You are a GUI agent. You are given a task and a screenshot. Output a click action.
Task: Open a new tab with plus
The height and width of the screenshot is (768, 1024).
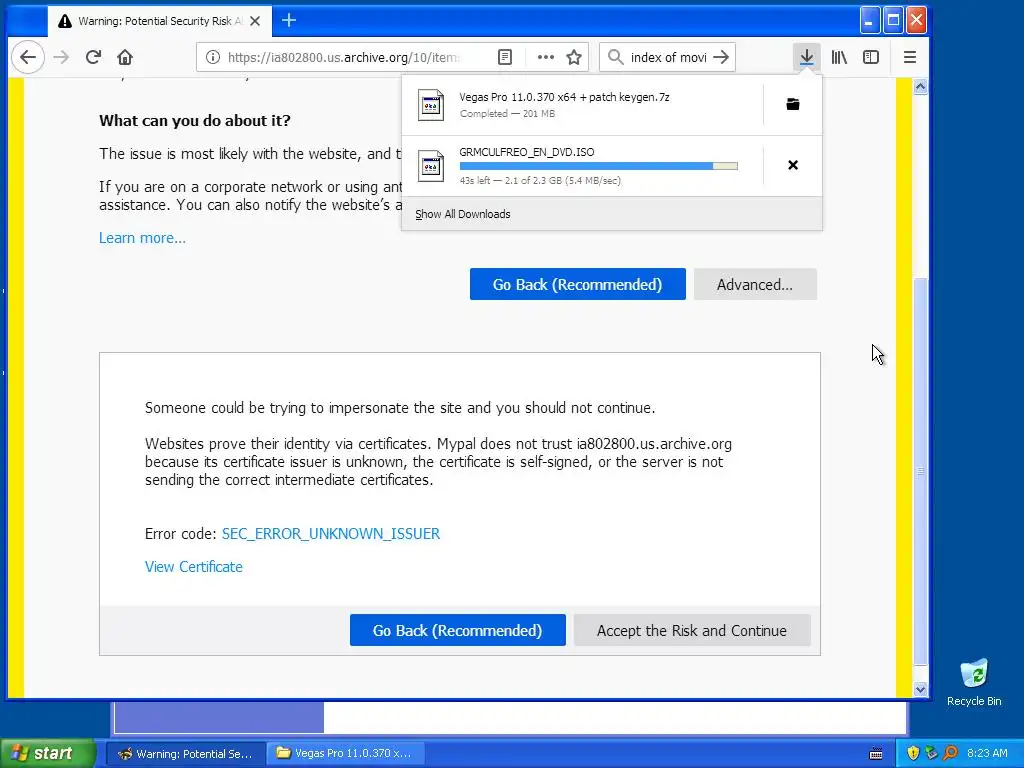(x=289, y=21)
